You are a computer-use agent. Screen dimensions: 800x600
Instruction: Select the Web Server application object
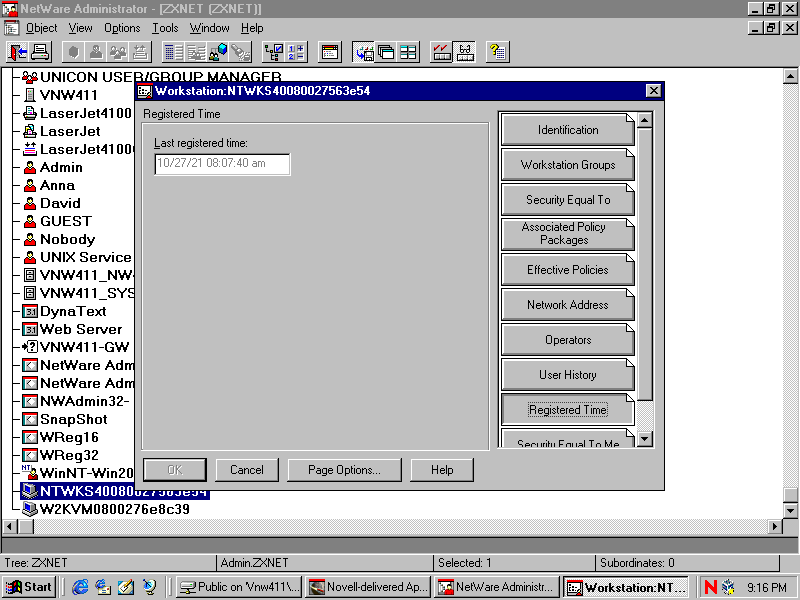click(72, 329)
